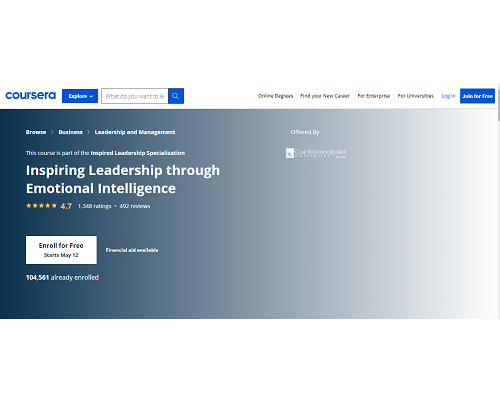Open Online Degrees link
500x400 pixels.
click(x=275, y=96)
